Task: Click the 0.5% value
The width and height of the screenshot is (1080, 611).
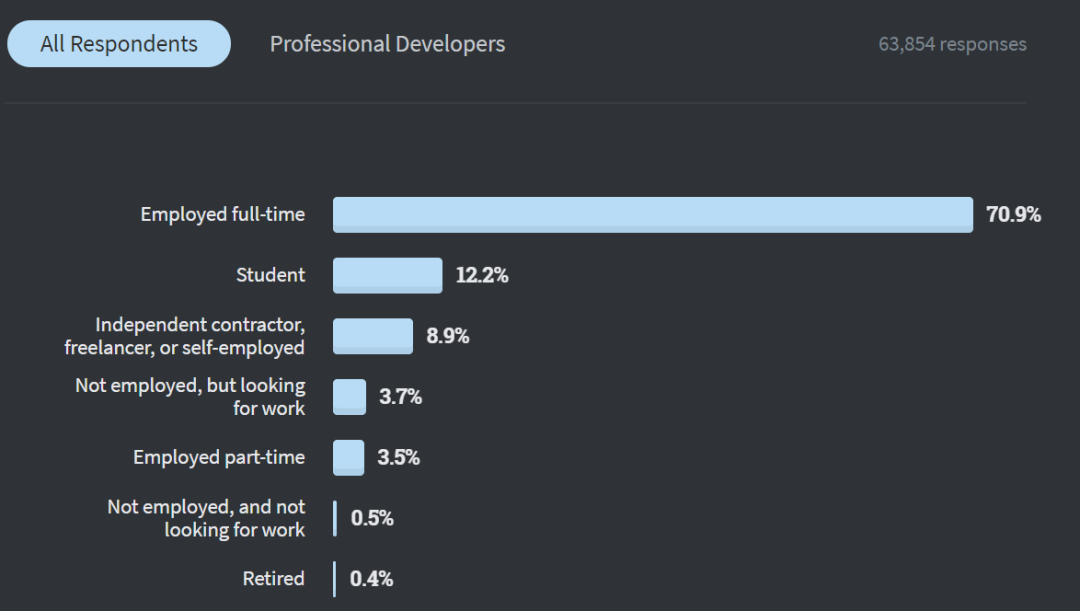Action: click(x=372, y=518)
